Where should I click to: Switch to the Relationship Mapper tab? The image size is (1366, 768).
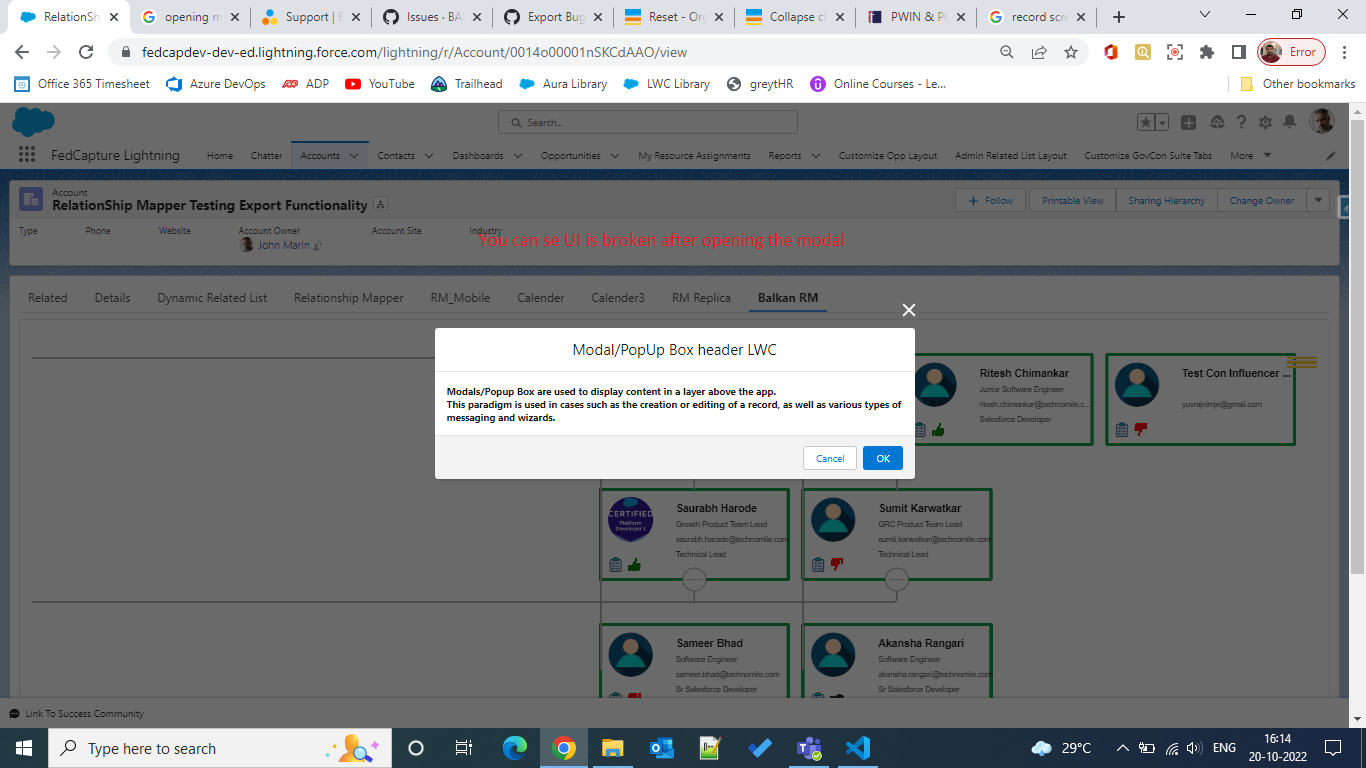(347, 297)
